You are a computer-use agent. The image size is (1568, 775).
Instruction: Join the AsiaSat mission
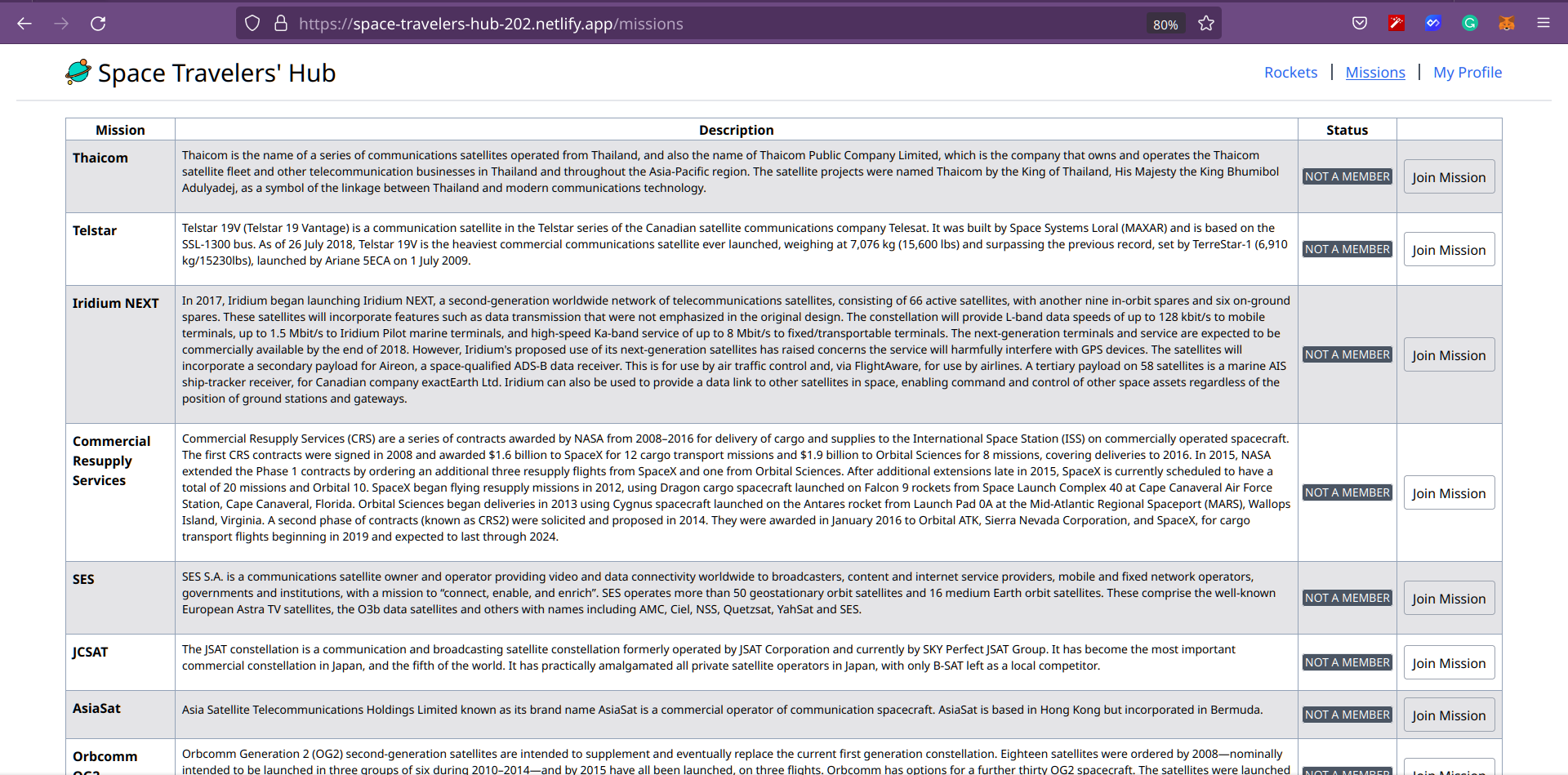click(x=1449, y=715)
